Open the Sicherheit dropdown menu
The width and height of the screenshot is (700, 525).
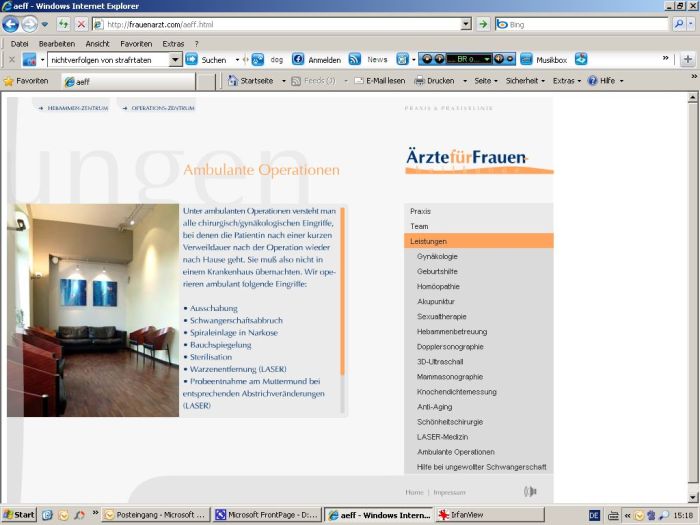coord(525,81)
